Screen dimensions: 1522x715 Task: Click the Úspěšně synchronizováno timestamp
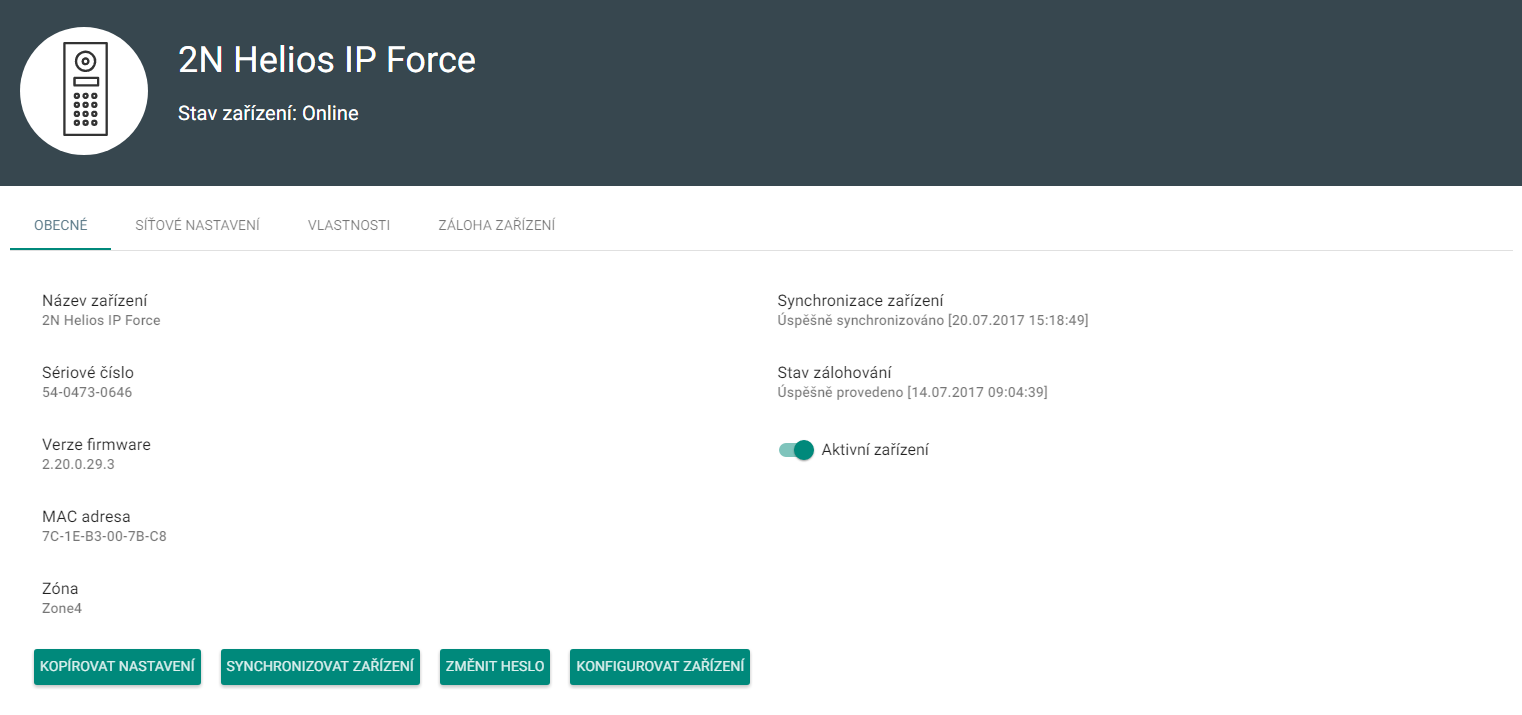point(933,321)
